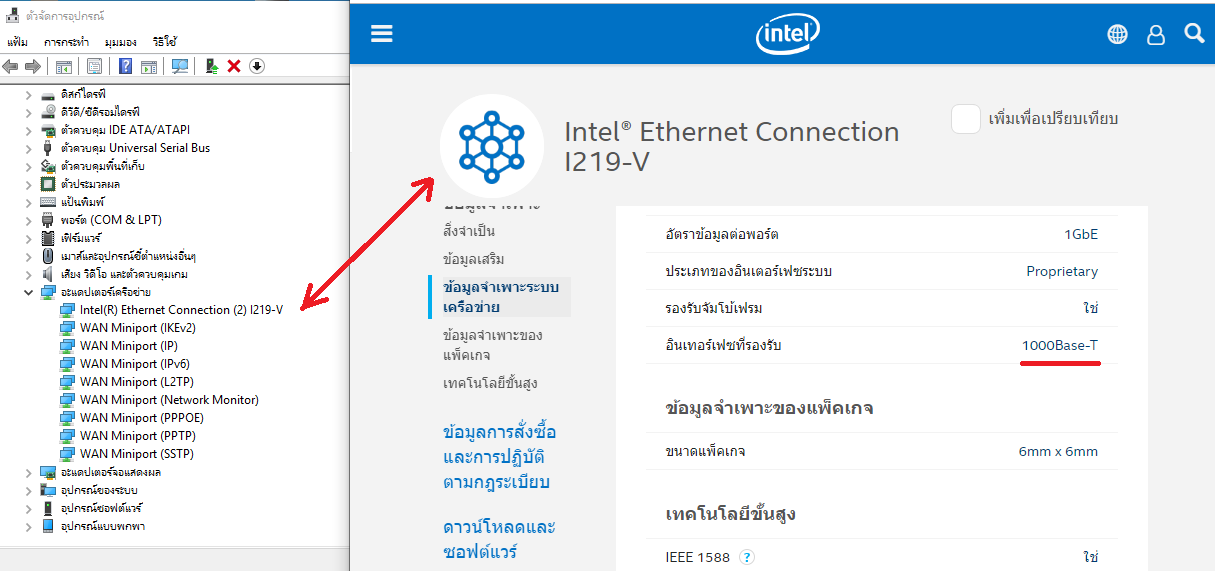Click the Intel logo in header

coord(787,33)
